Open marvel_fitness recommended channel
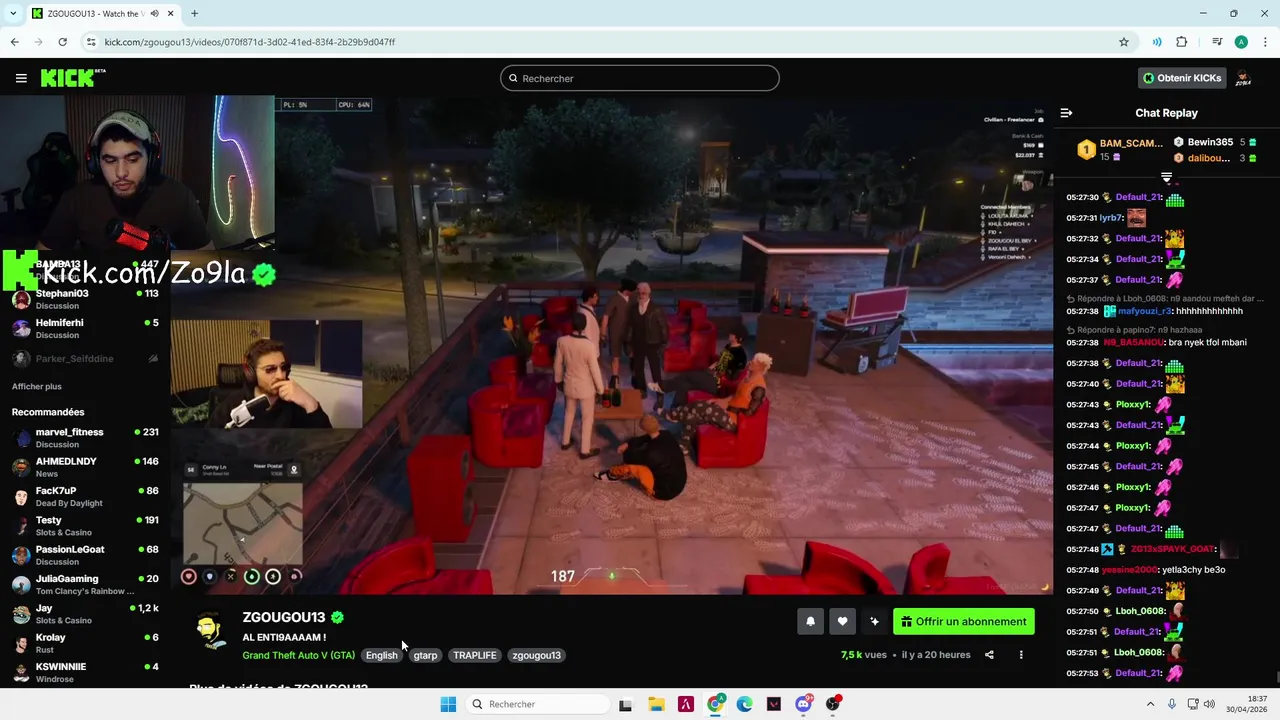 (x=85, y=437)
